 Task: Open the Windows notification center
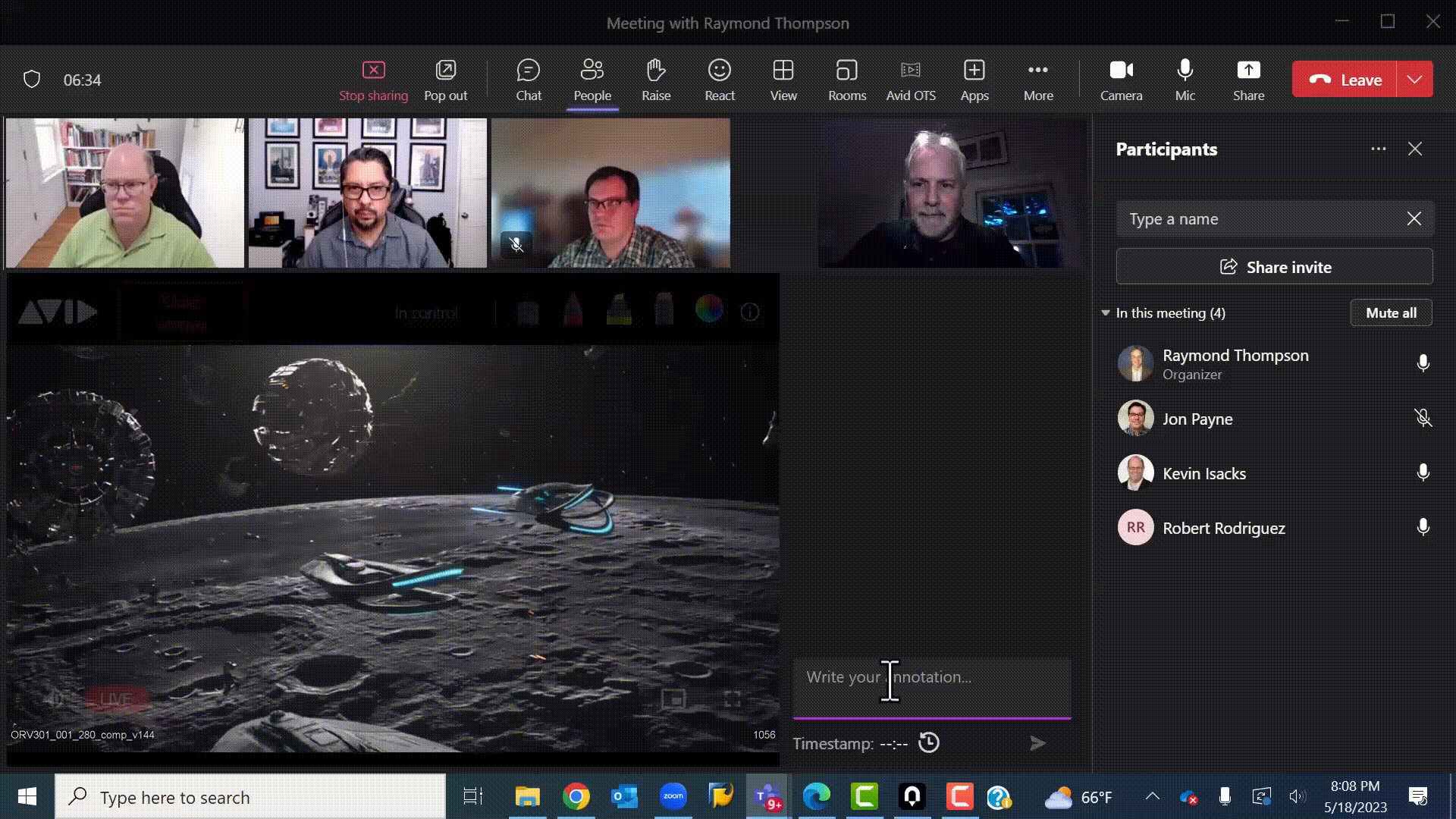(x=1418, y=796)
